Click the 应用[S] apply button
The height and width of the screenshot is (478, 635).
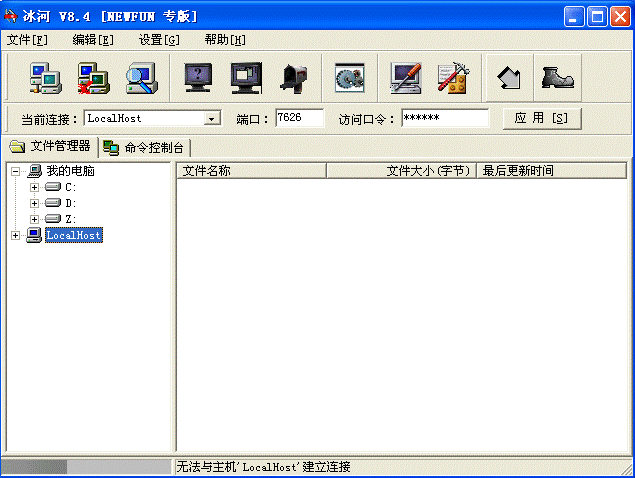(x=542, y=118)
